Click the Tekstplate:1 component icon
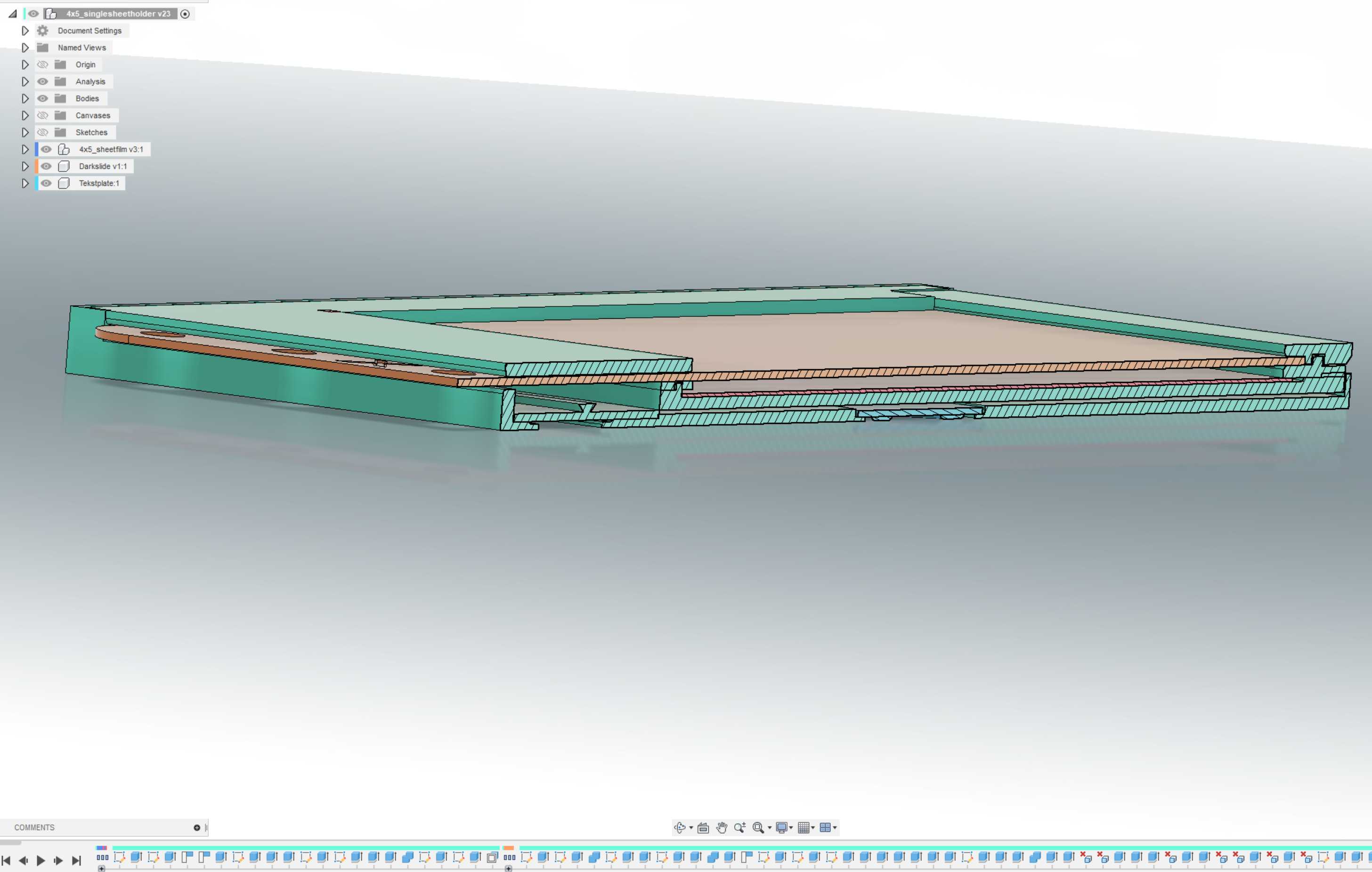This screenshot has height=872, width=1372. pos(64,184)
